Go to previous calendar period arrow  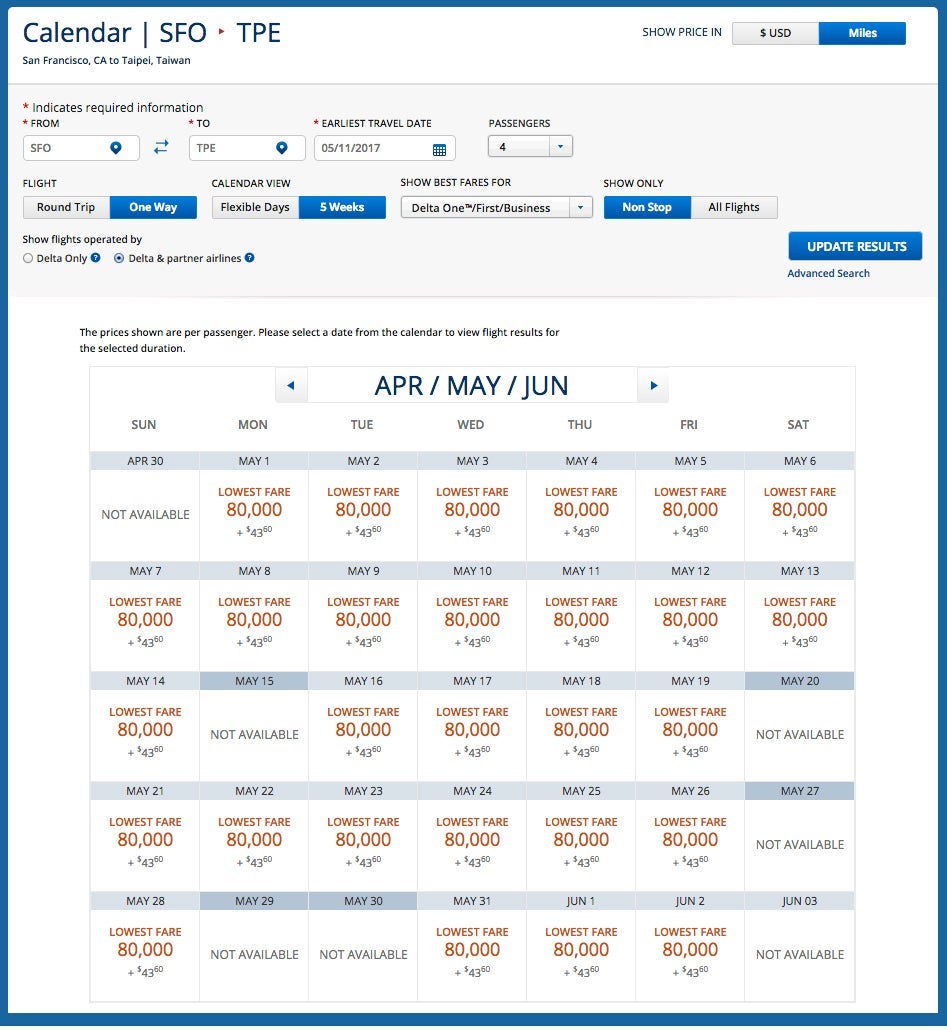[291, 385]
